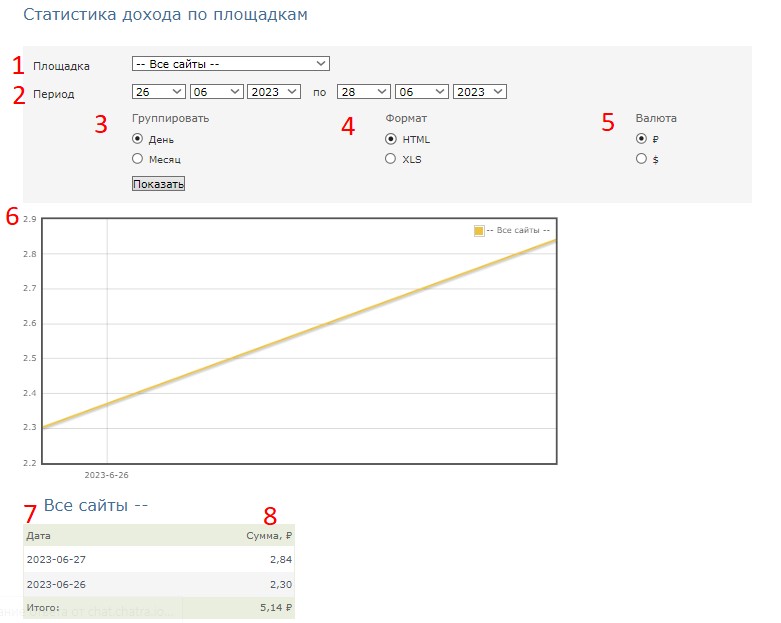Click the Валюта section label
This screenshot has width=781, height=623.
click(656, 119)
